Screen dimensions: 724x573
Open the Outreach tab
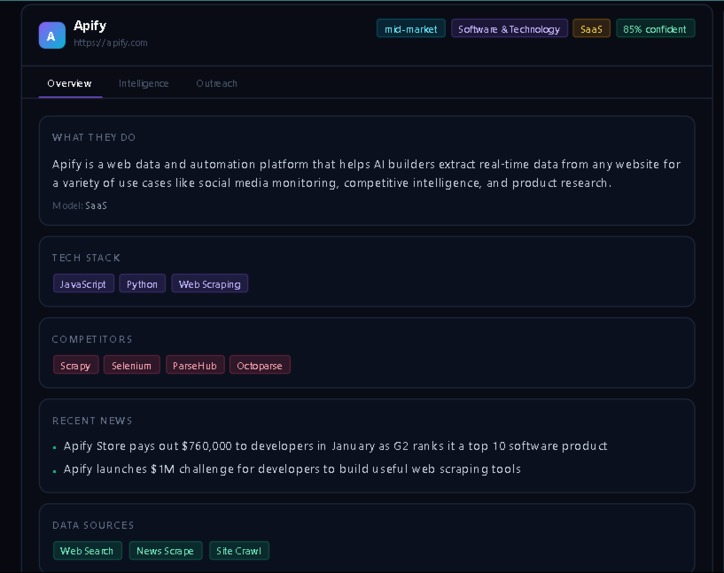click(217, 84)
